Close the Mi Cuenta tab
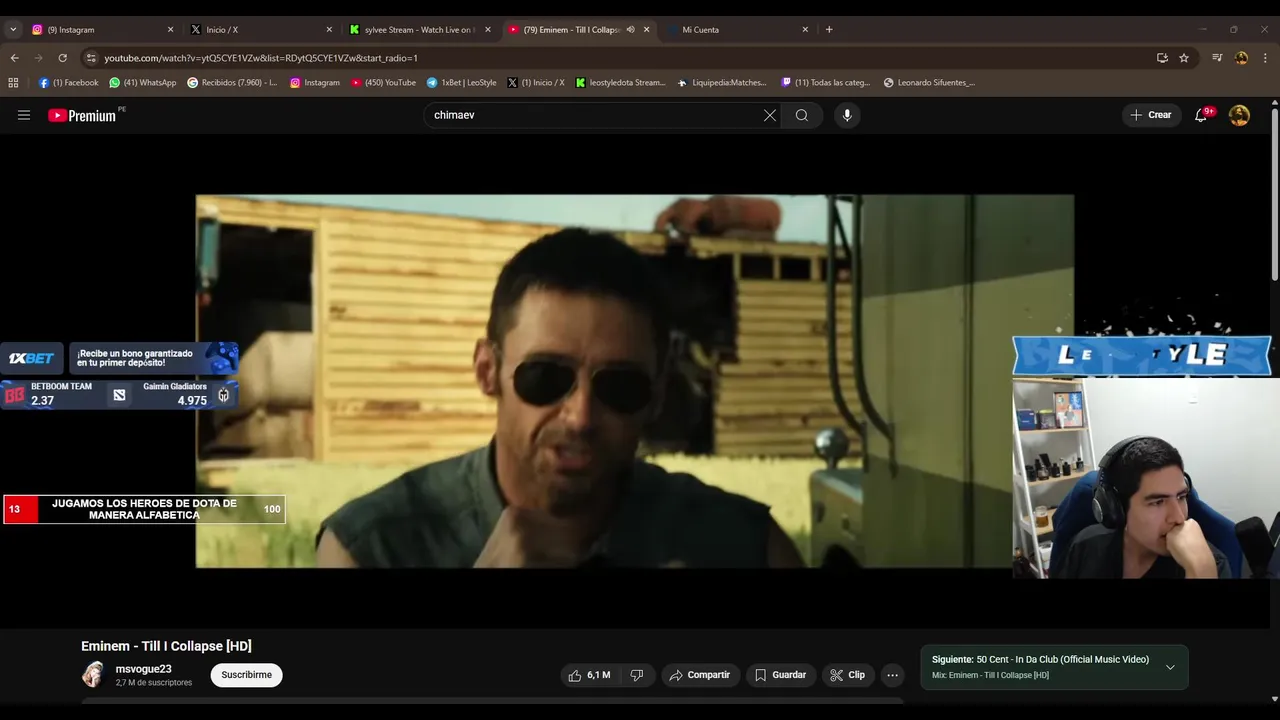This screenshot has height=720, width=1280. pos(805,30)
